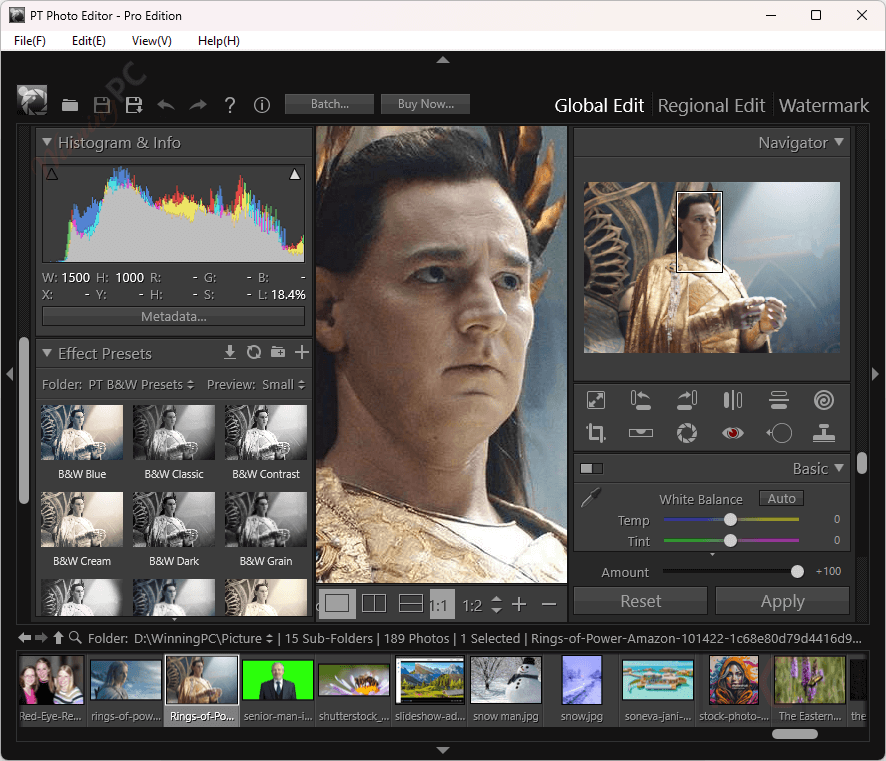886x761 pixels.
Task: Rotate image right with rotate icon
Action: coord(687,400)
